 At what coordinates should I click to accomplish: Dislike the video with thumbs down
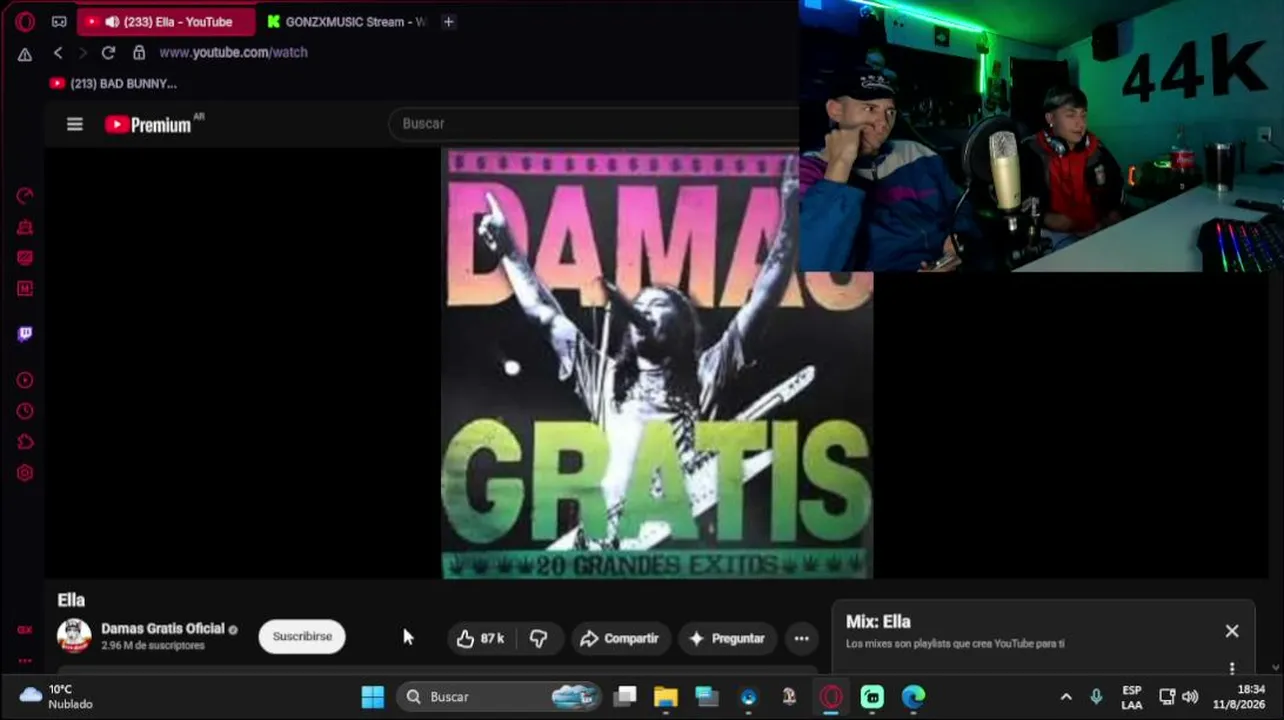click(x=539, y=639)
